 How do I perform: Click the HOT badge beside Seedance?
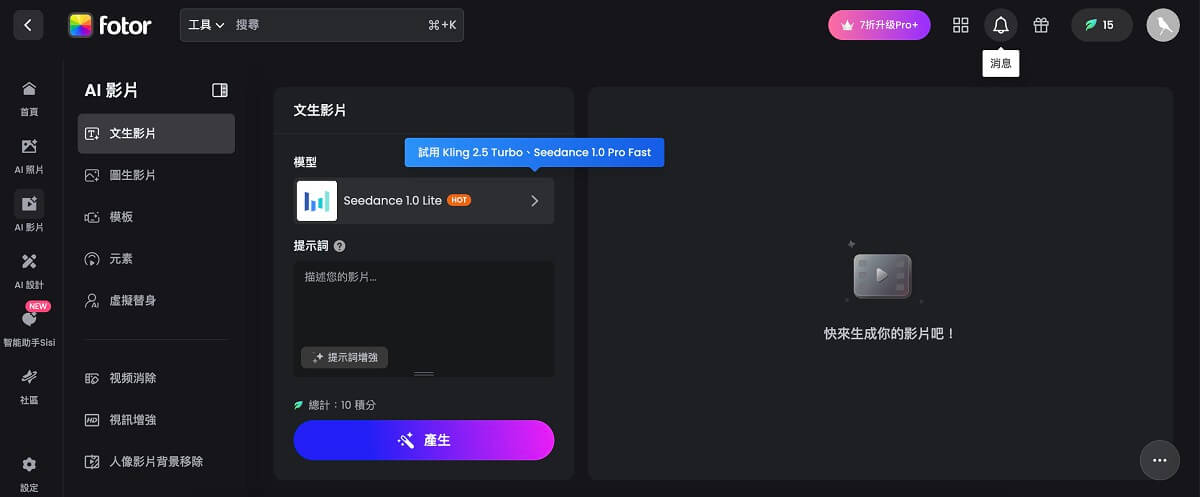point(459,200)
